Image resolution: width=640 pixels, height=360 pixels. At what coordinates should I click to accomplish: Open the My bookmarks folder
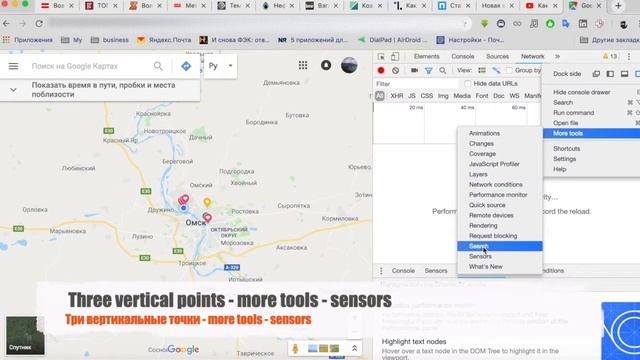click(x=72, y=40)
